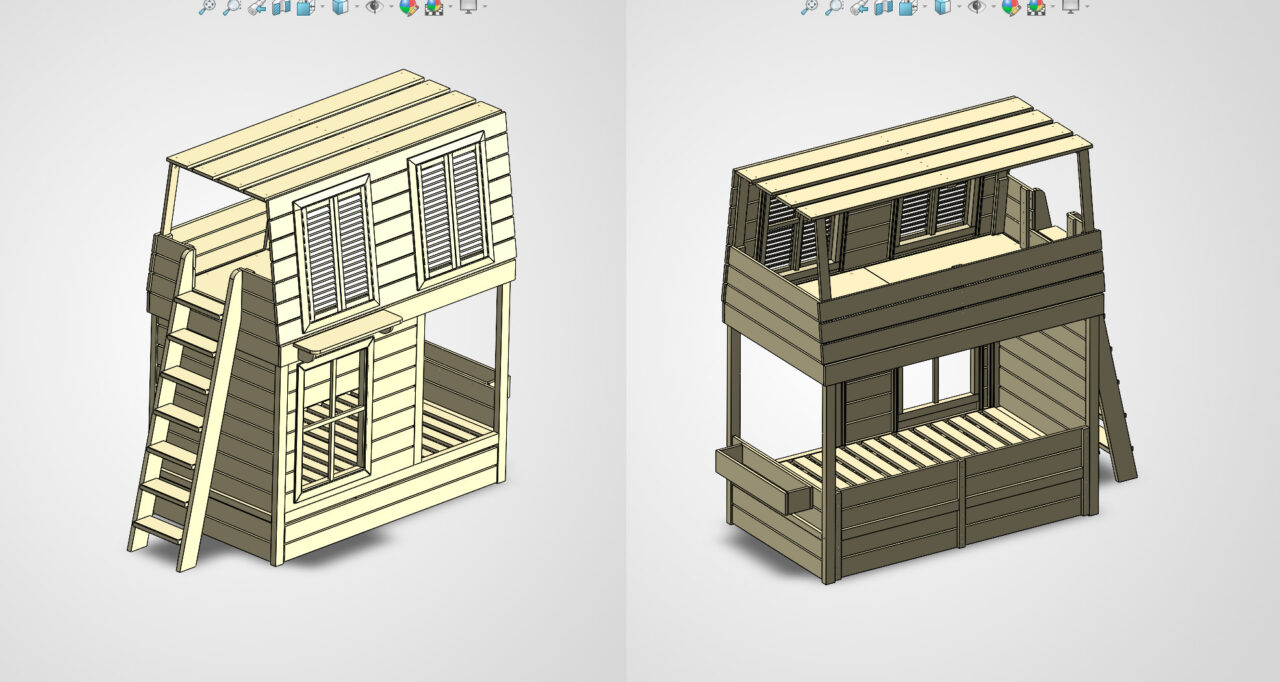Viewport: 1280px width, 682px height.
Task: Click Zoom to Fit in right viewport toolbar
Action: [809, 7]
